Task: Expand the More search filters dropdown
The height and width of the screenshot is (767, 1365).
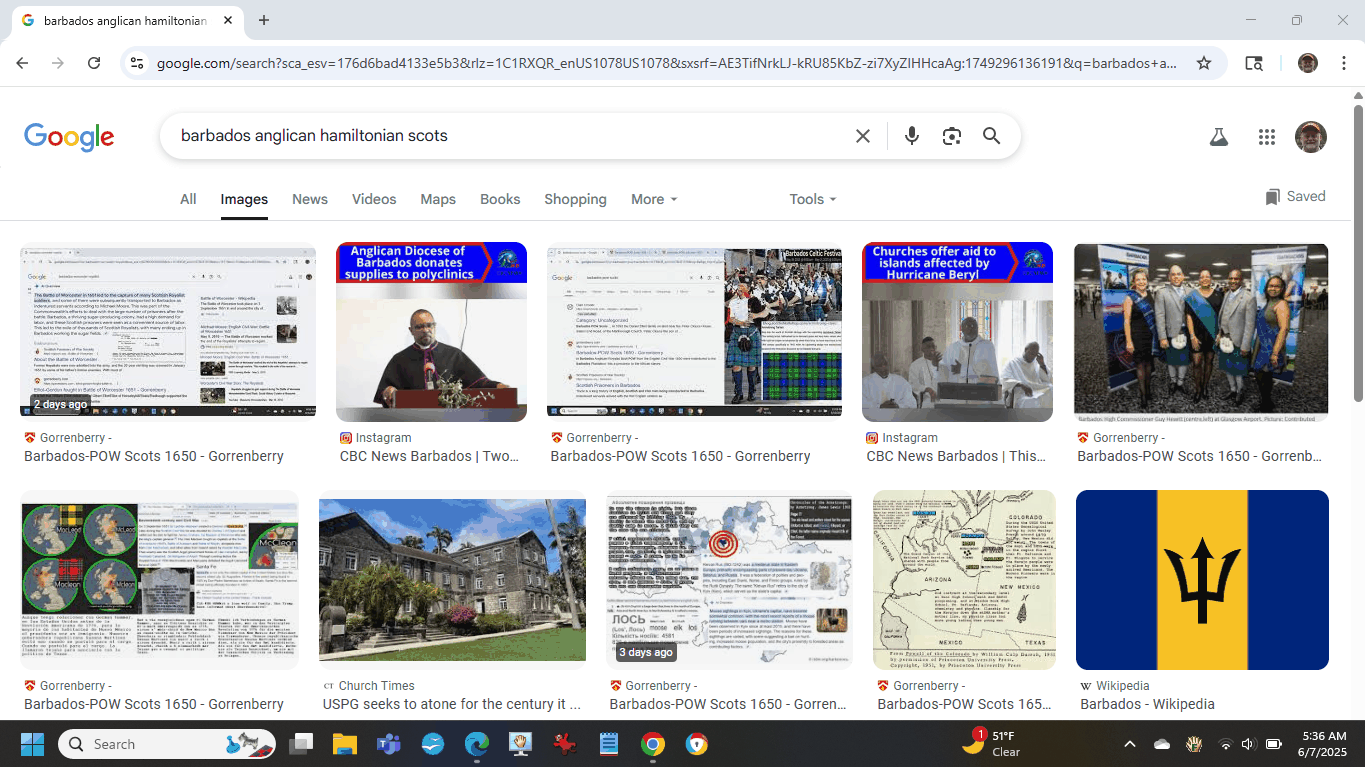Action: pos(654,199)
